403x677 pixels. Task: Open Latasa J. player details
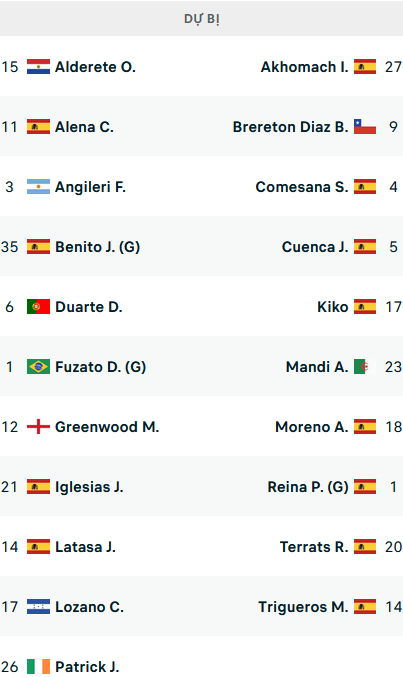[x=86, y=547]
